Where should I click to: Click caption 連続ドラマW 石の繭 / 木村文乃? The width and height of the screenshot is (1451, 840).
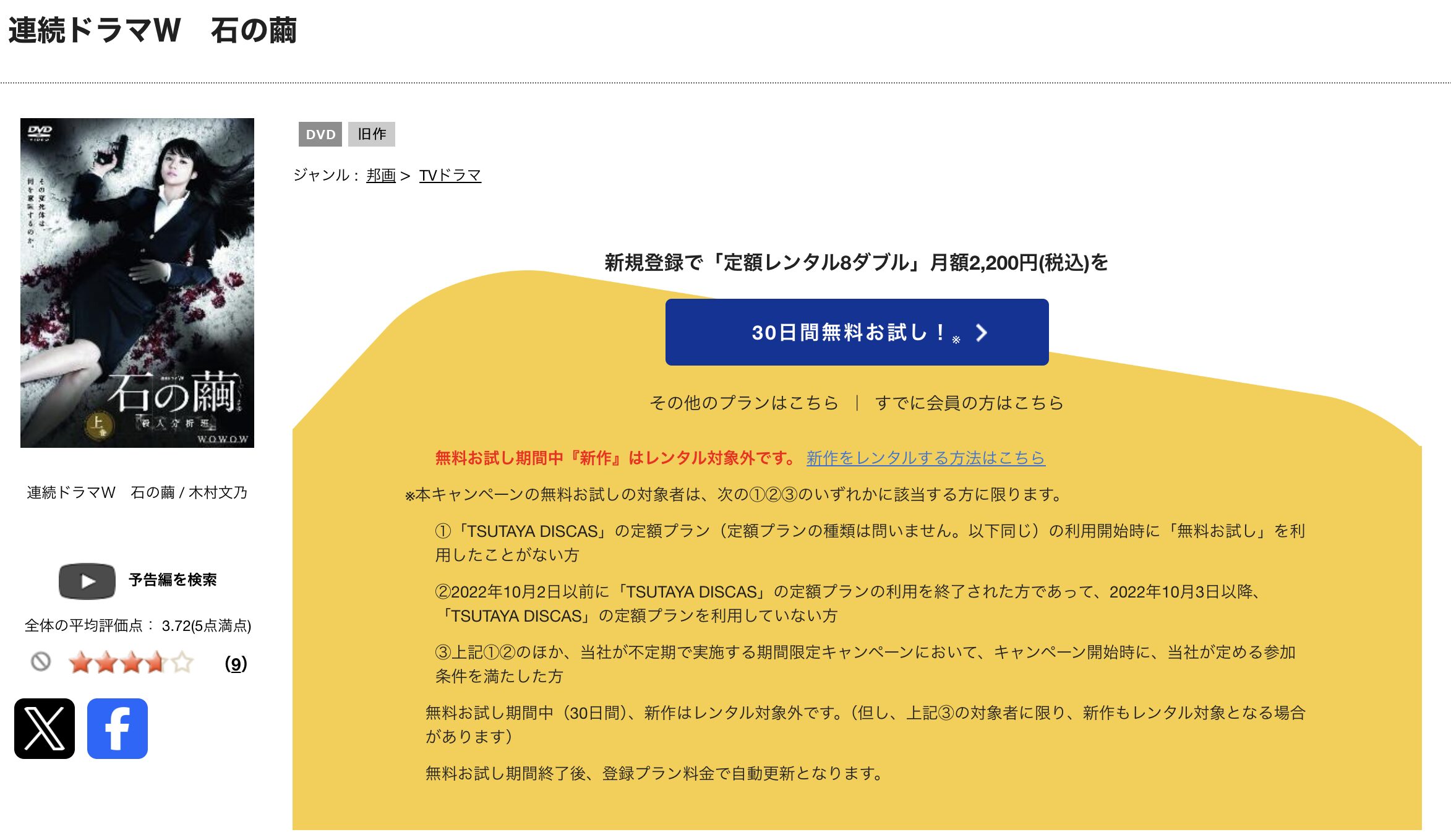[137, 492]
